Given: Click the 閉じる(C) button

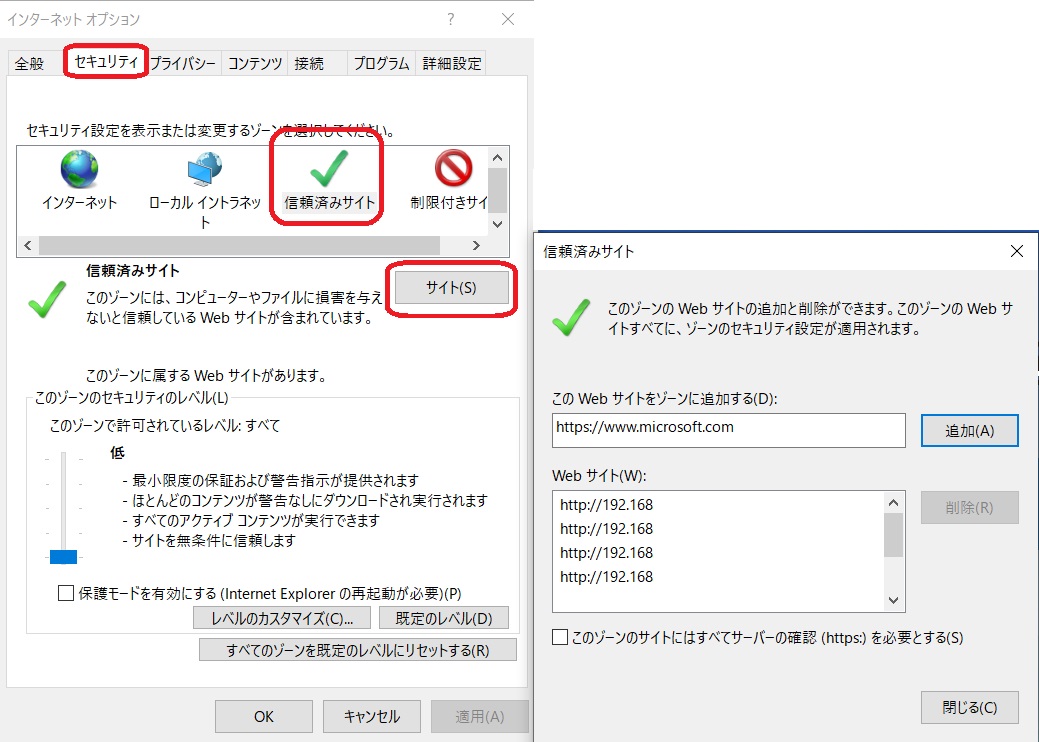Looking at the screenshot, I should [x=969, y=707].
